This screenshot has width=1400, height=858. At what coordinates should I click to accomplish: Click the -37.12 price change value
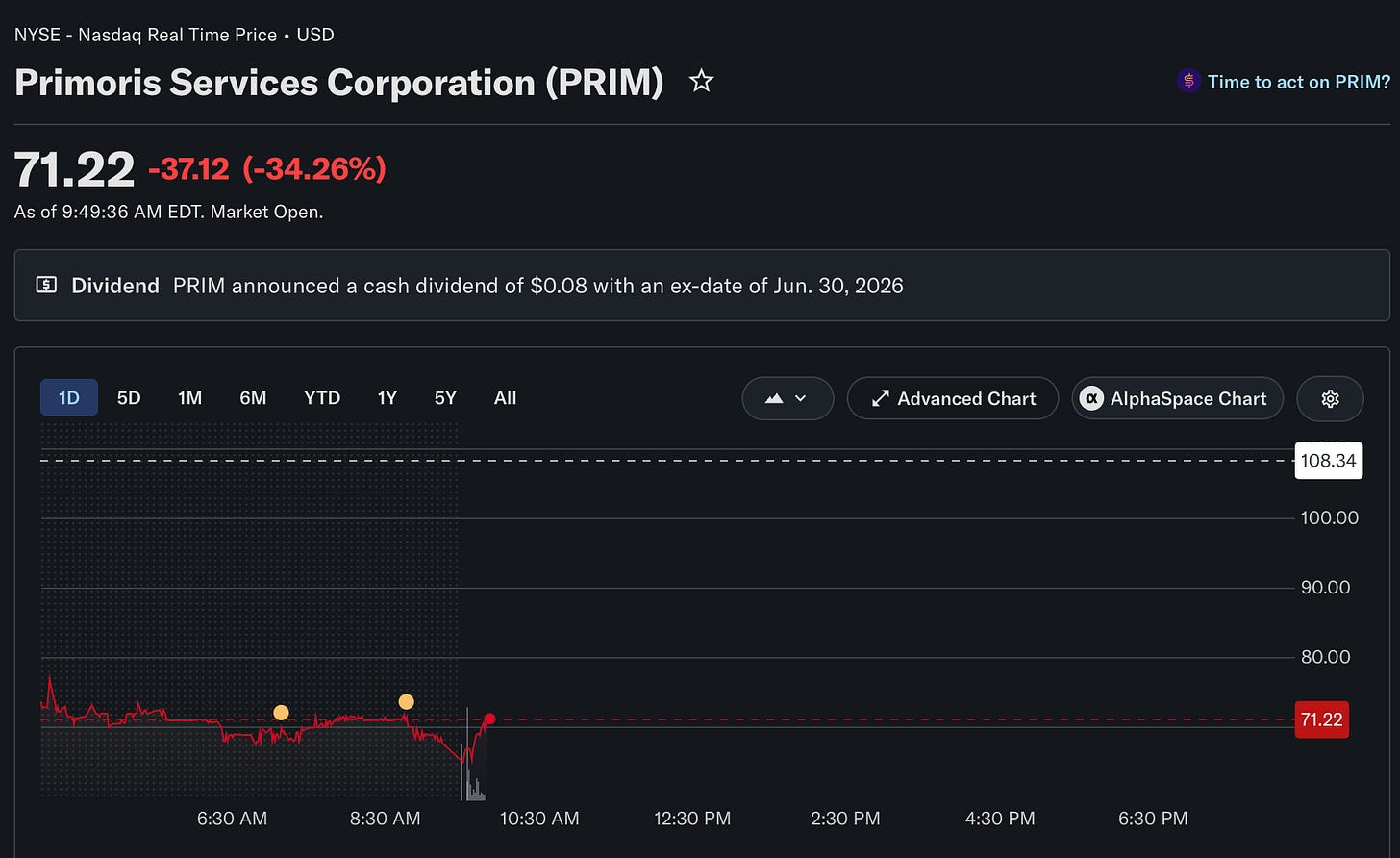(188, 170)
